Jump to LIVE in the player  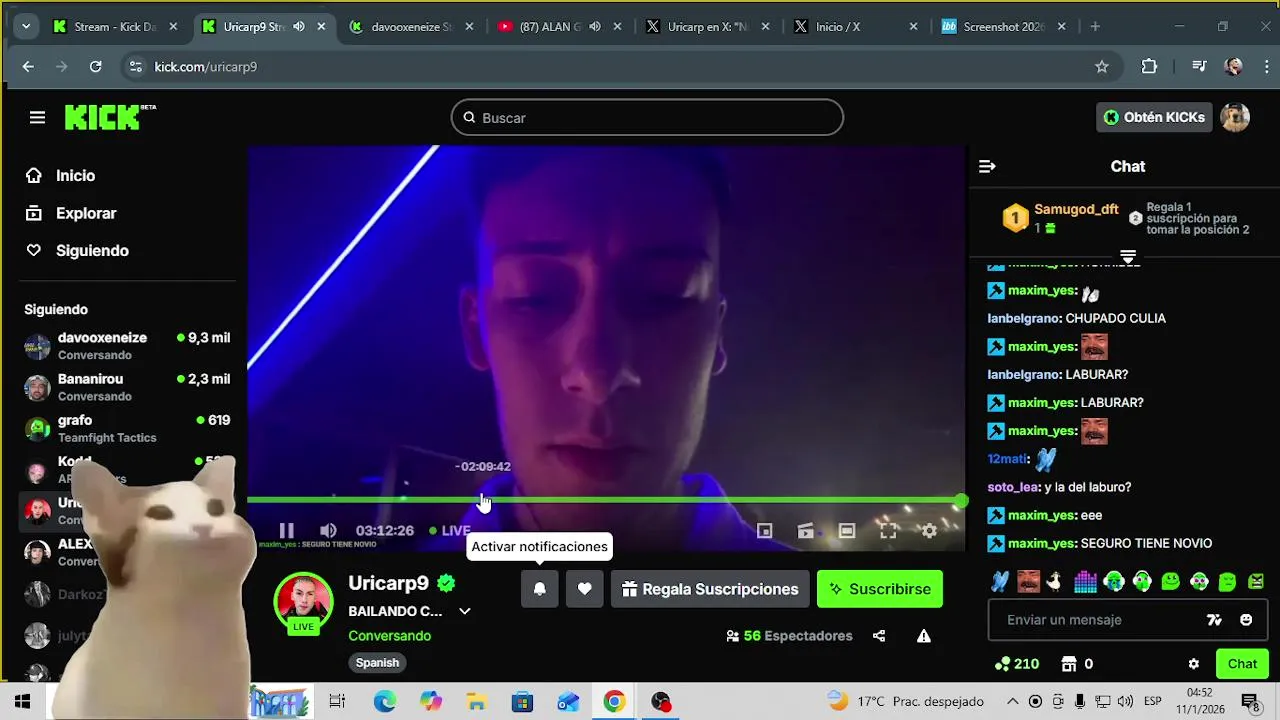450,531
